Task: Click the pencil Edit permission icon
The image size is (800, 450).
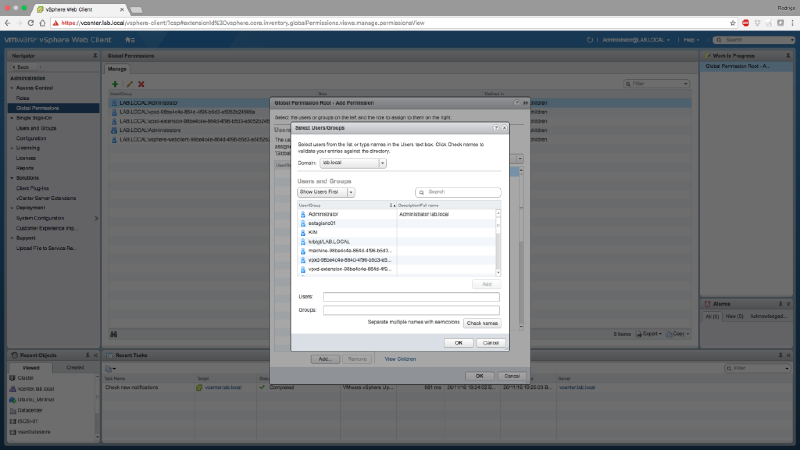Action: [x=128, y=84]
